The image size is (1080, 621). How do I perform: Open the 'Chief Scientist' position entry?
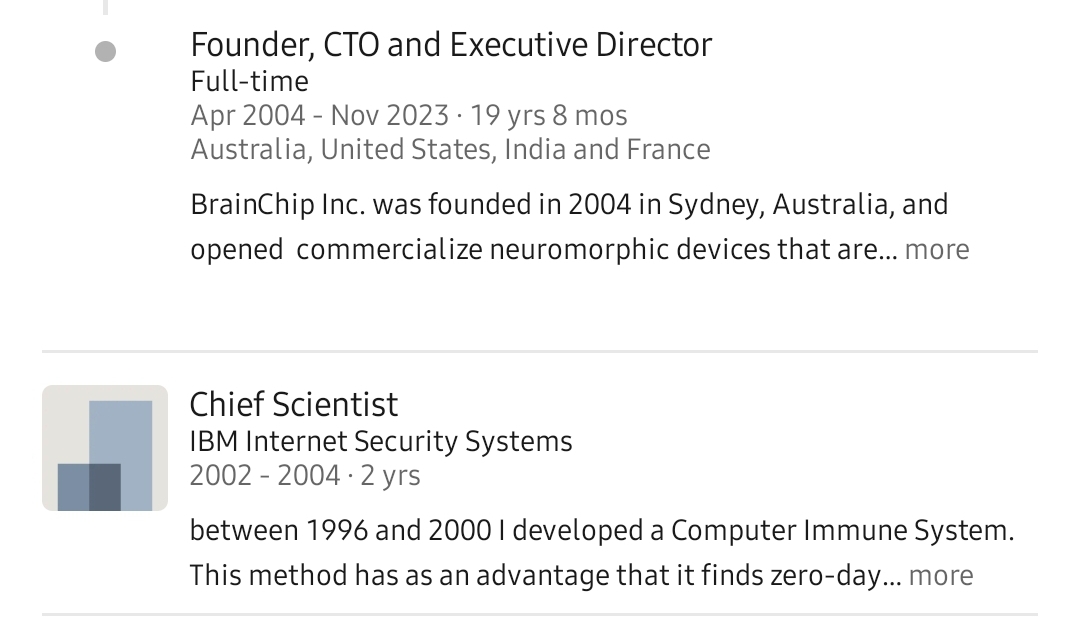294,404
